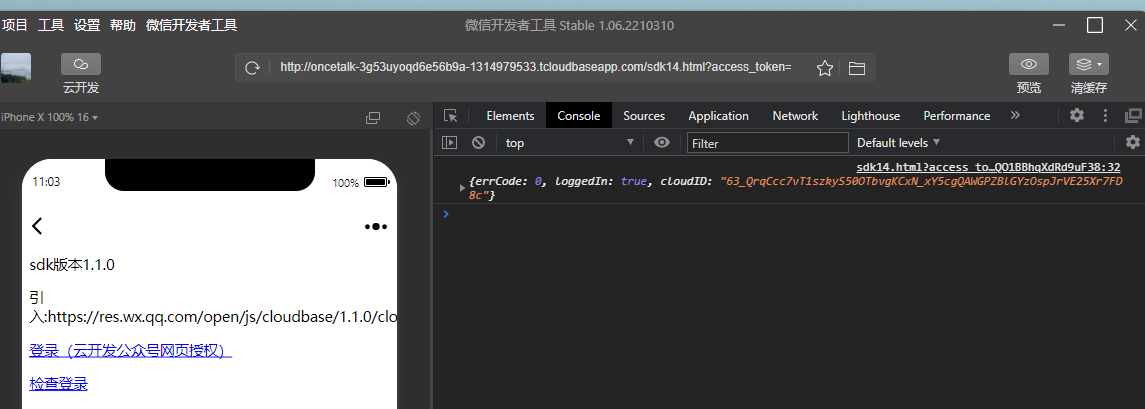Open the 工具 menu
The image size is (1145, 409).
coord(51,26)
